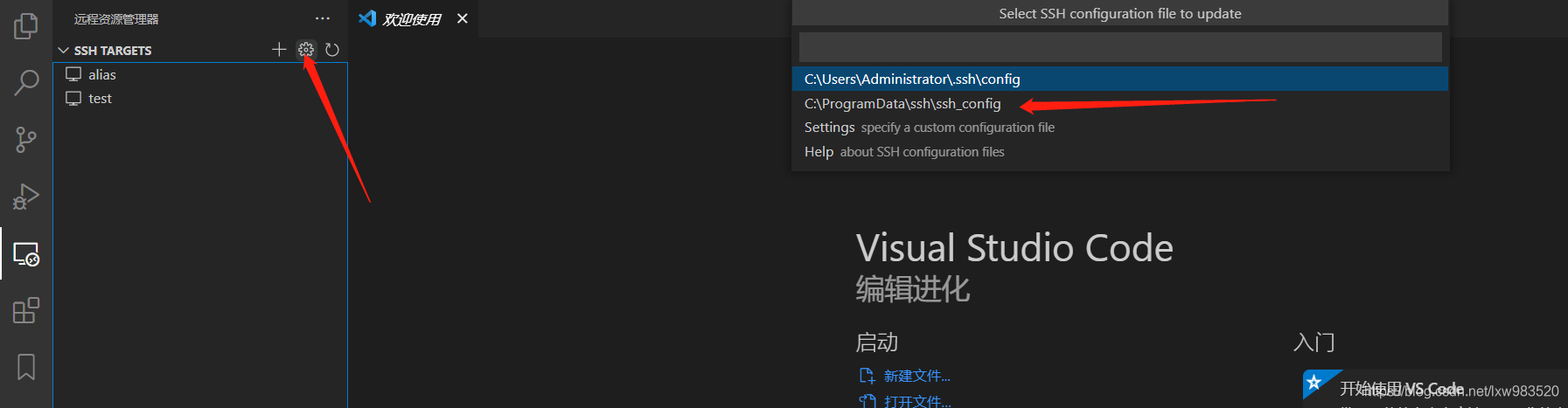Select Settings custom configuration file option
The image size is (1568, 408).
click(1120, 128)
